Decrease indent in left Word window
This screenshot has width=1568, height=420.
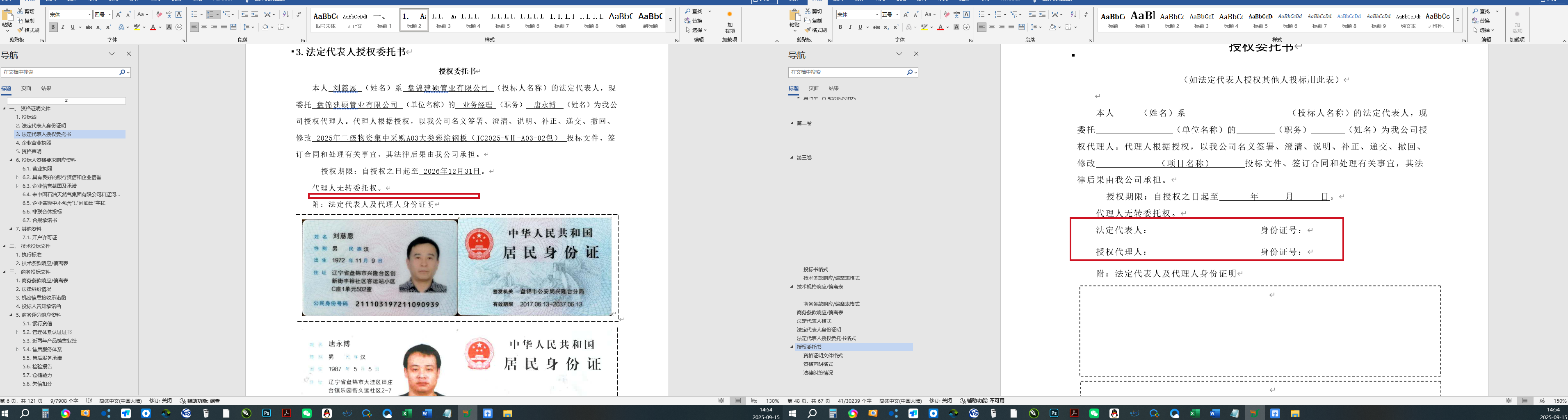(x=245, y=15)
